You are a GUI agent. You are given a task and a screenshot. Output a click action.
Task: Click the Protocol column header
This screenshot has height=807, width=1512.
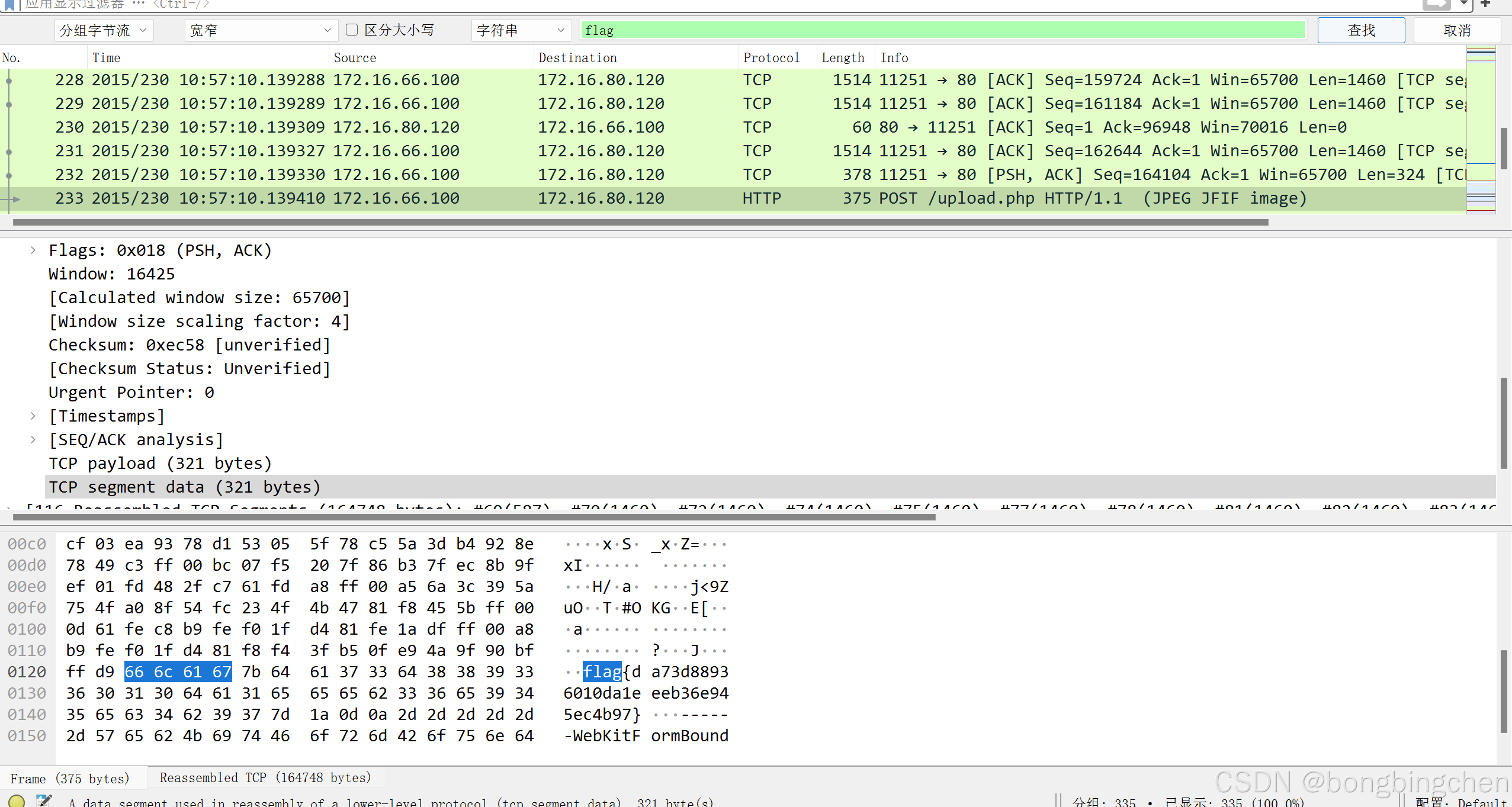pyautogui.click(x=771, y=57)
